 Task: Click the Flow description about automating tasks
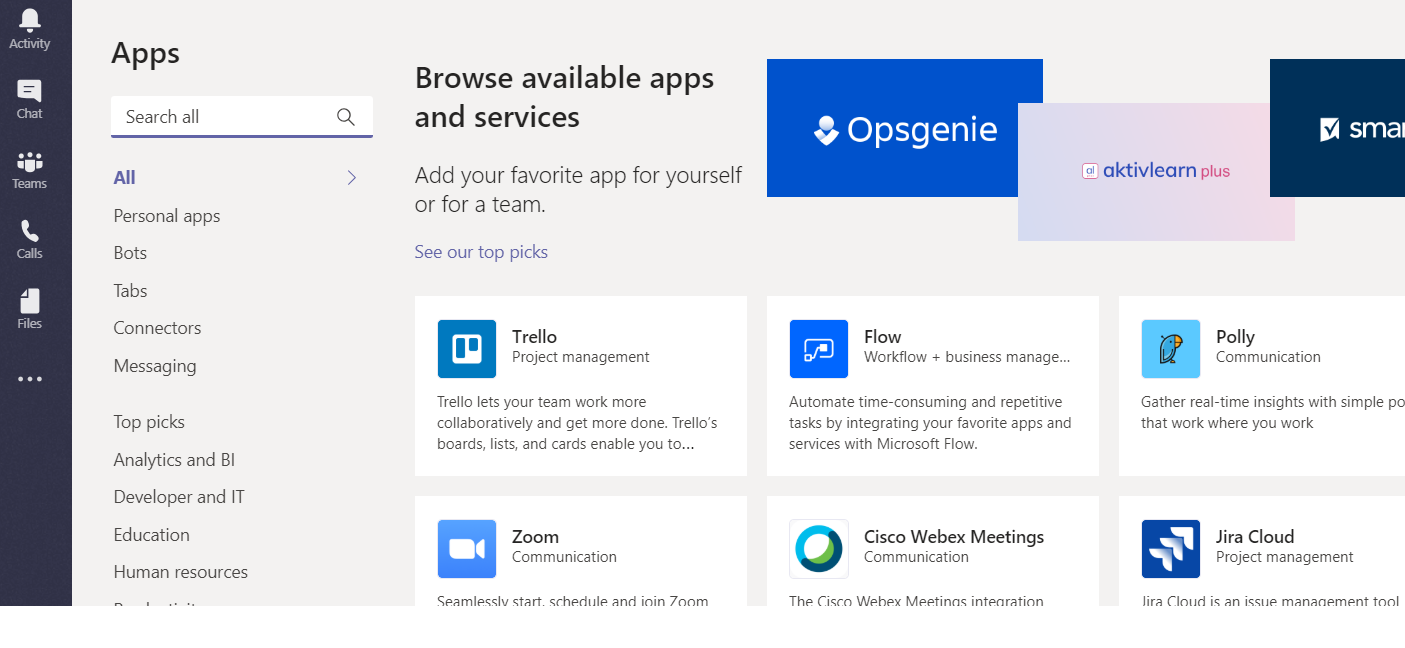(x=930, y=423)
